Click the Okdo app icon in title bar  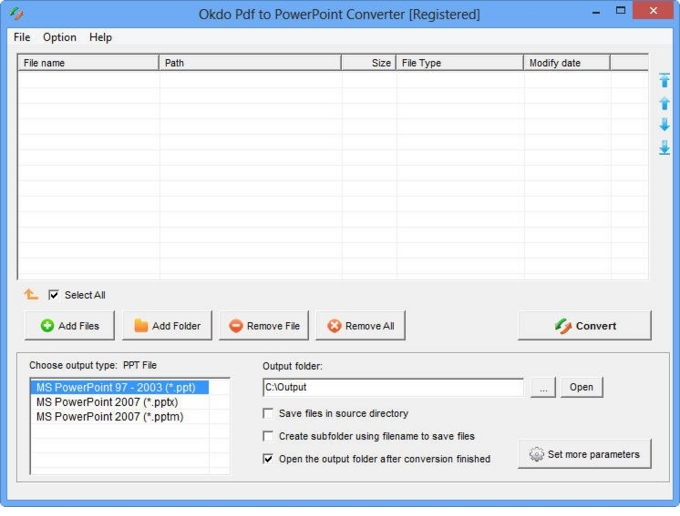tap(16, 14)
